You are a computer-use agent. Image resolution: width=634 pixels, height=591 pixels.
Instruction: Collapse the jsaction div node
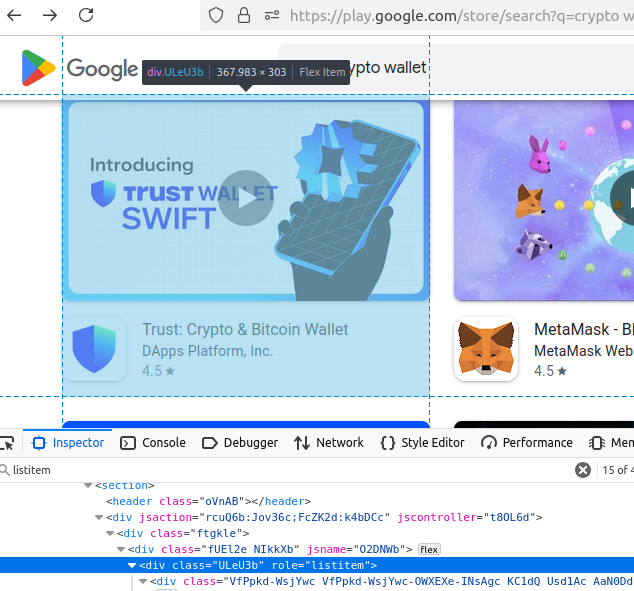(99, 517)
